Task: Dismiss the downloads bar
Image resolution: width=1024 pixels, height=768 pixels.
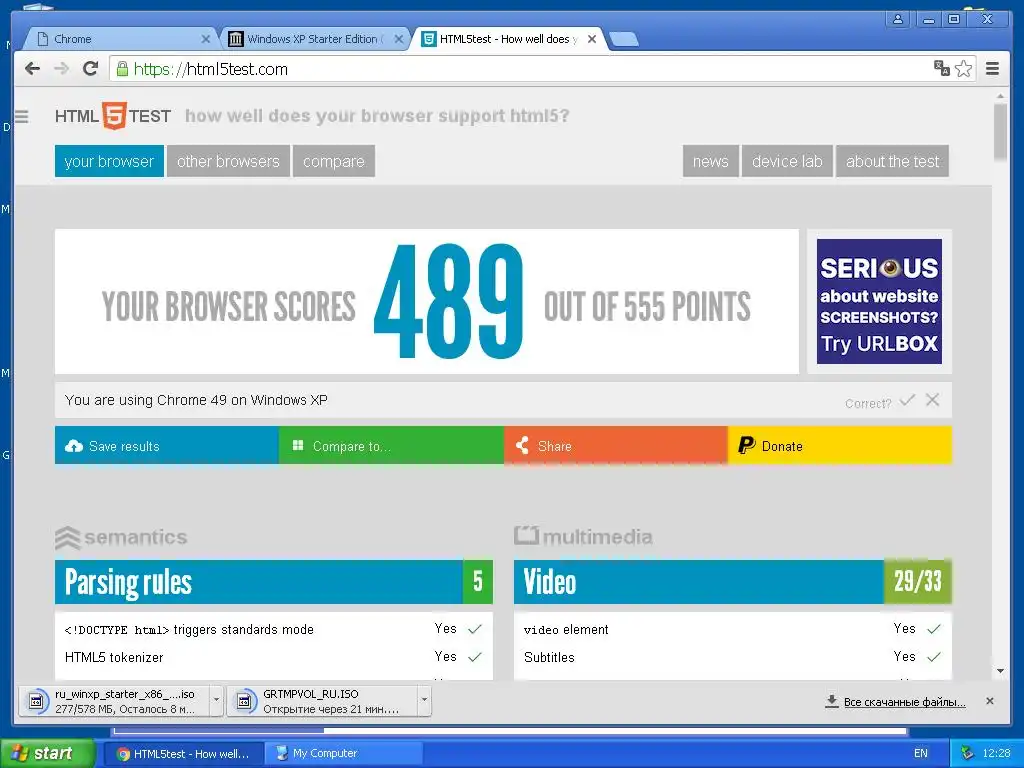Action: (x=989, y=701)
